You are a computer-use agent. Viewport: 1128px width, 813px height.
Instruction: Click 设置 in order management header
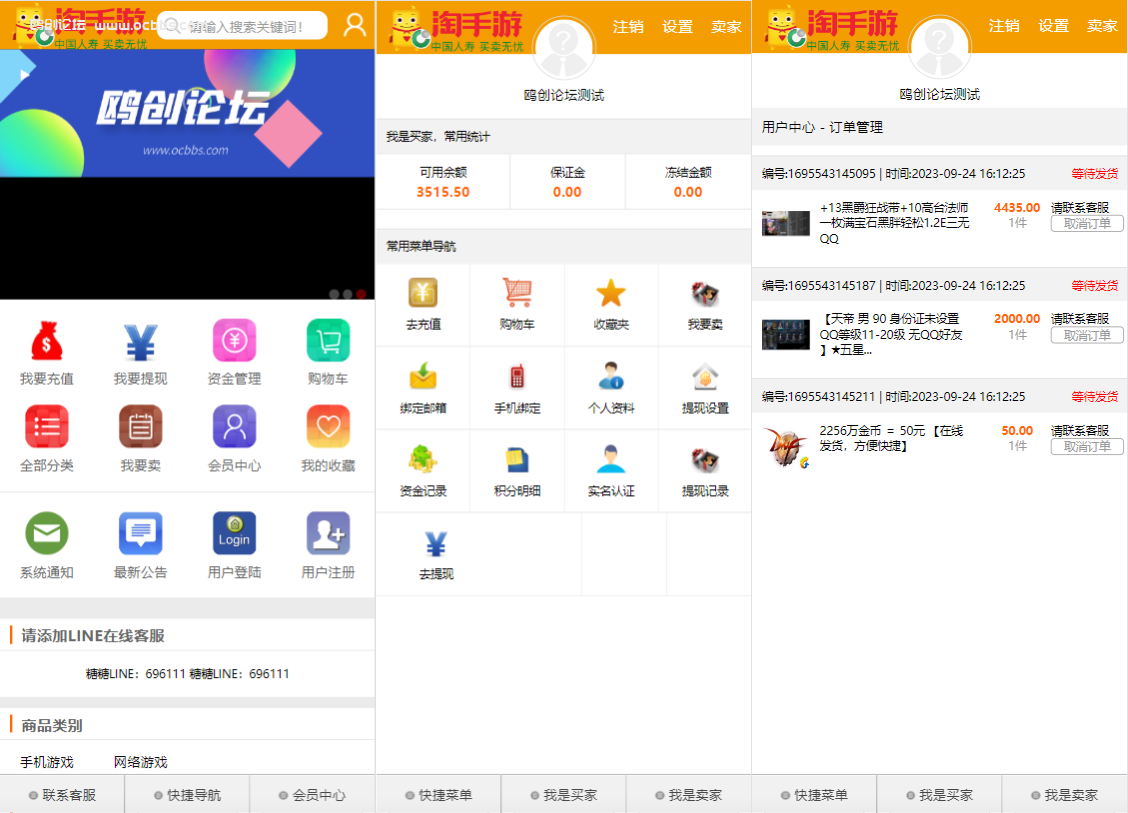pos(1053,26)
